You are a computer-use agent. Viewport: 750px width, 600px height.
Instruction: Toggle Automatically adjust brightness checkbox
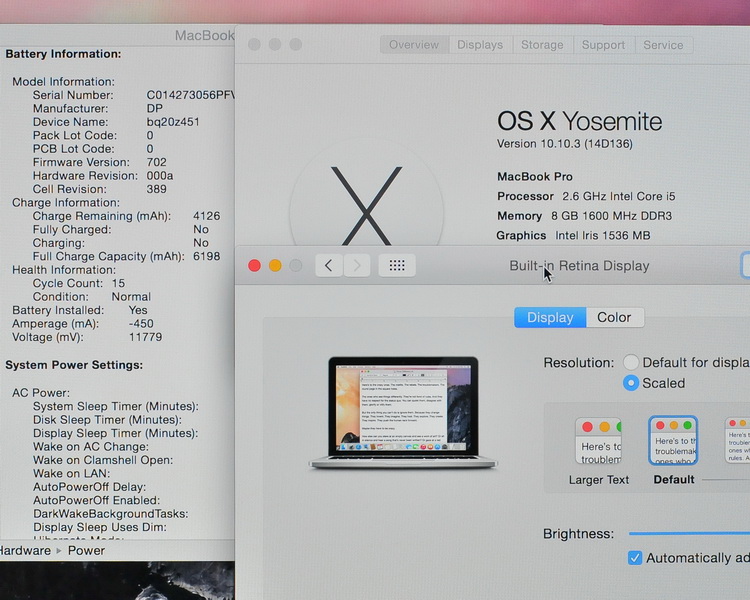tap(635, 557)
